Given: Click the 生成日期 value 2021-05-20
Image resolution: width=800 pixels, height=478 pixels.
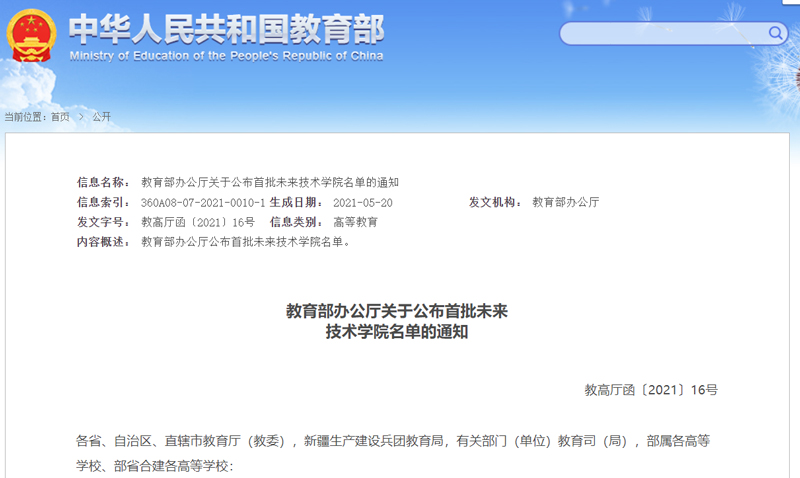Looking at the screenshot, I should tap(363, 203).
